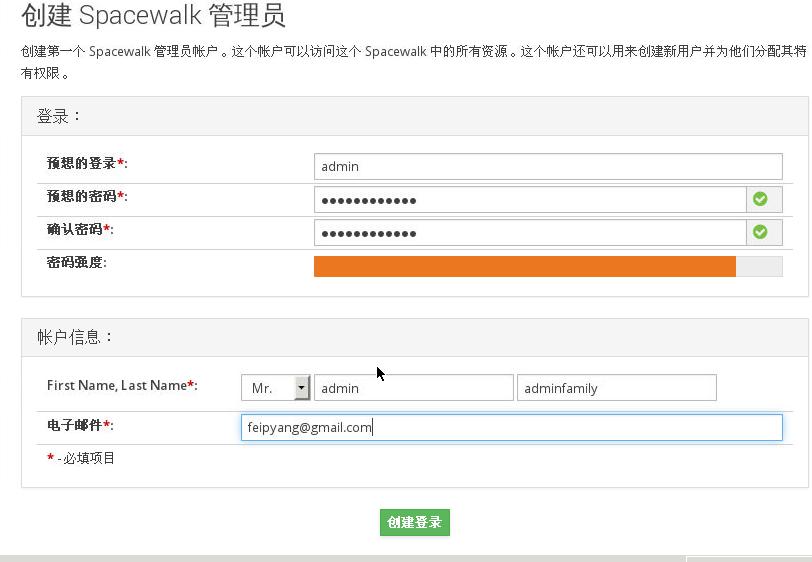Click the intro paragraph about Spacewalk 管理员帐户
The width and height of the screenshot is (812, 562).
[x=414, y=62]
